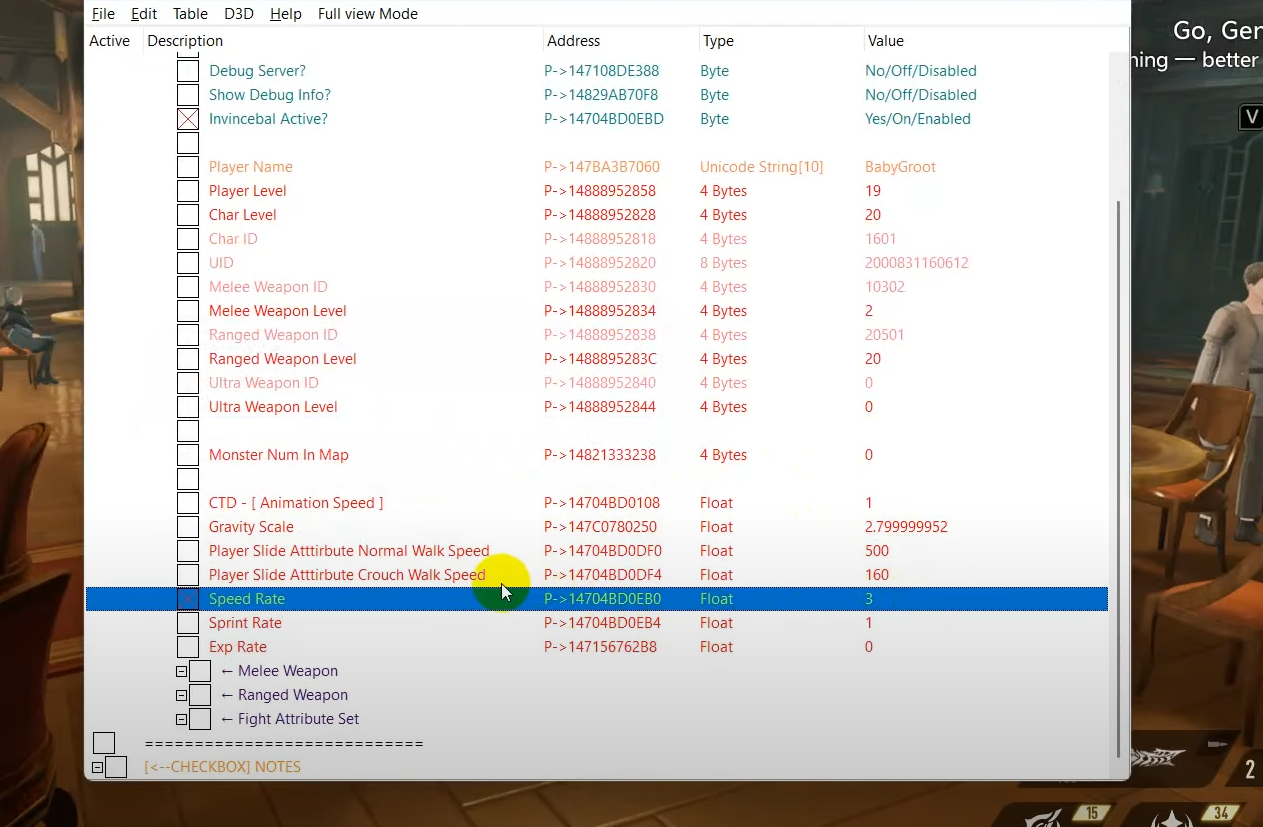Click the Invincebal Active Yes/On/Enabled value
The height and width of the screenshot is (827, 1263).
tap(918, 119)
